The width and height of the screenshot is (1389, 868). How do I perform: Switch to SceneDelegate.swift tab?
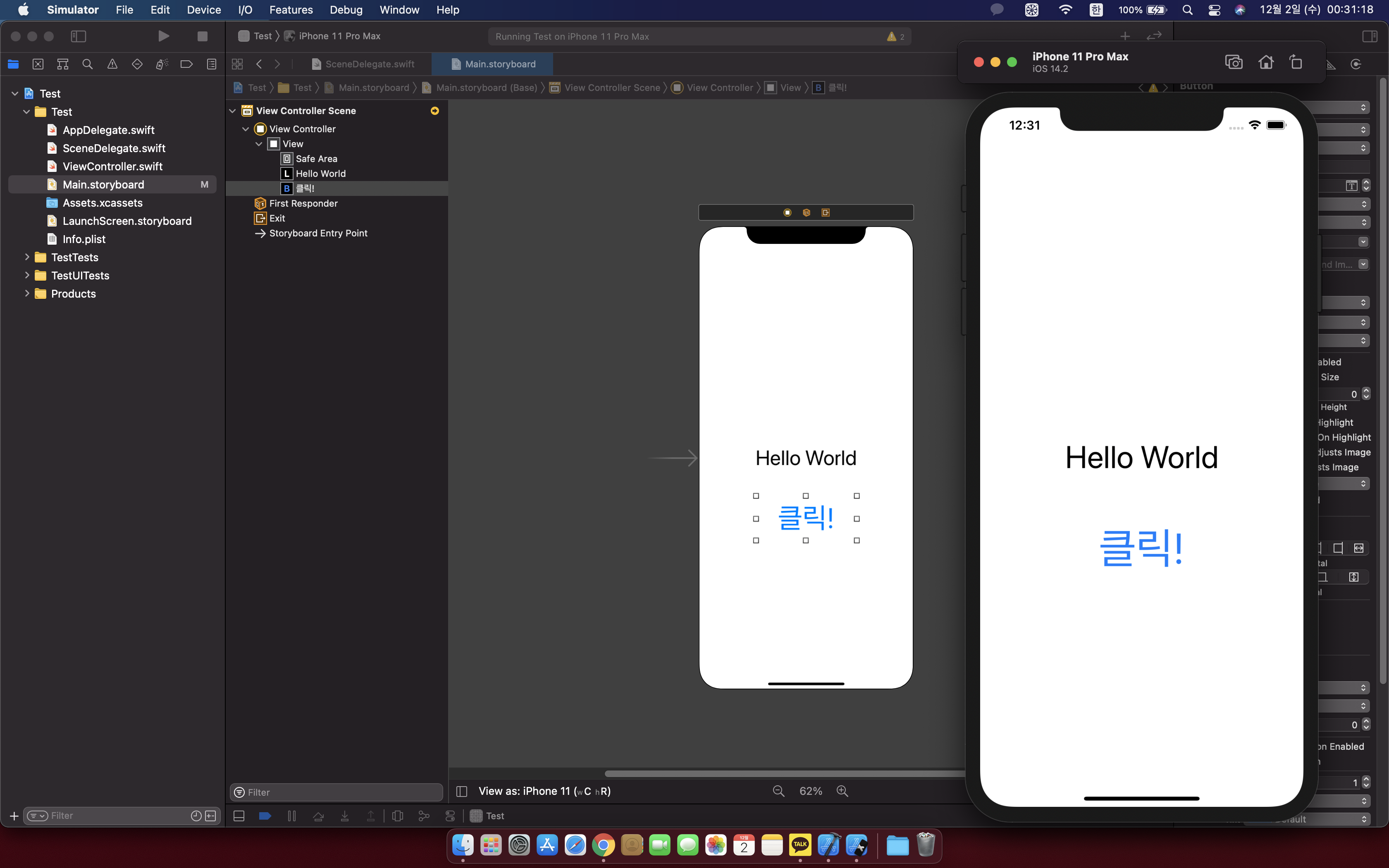(x=363, y=64)
